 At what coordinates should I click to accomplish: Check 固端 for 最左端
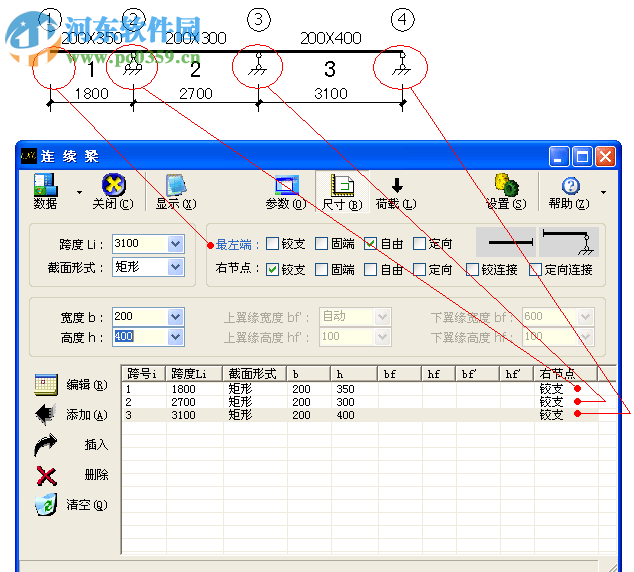[x=321, y=244]
